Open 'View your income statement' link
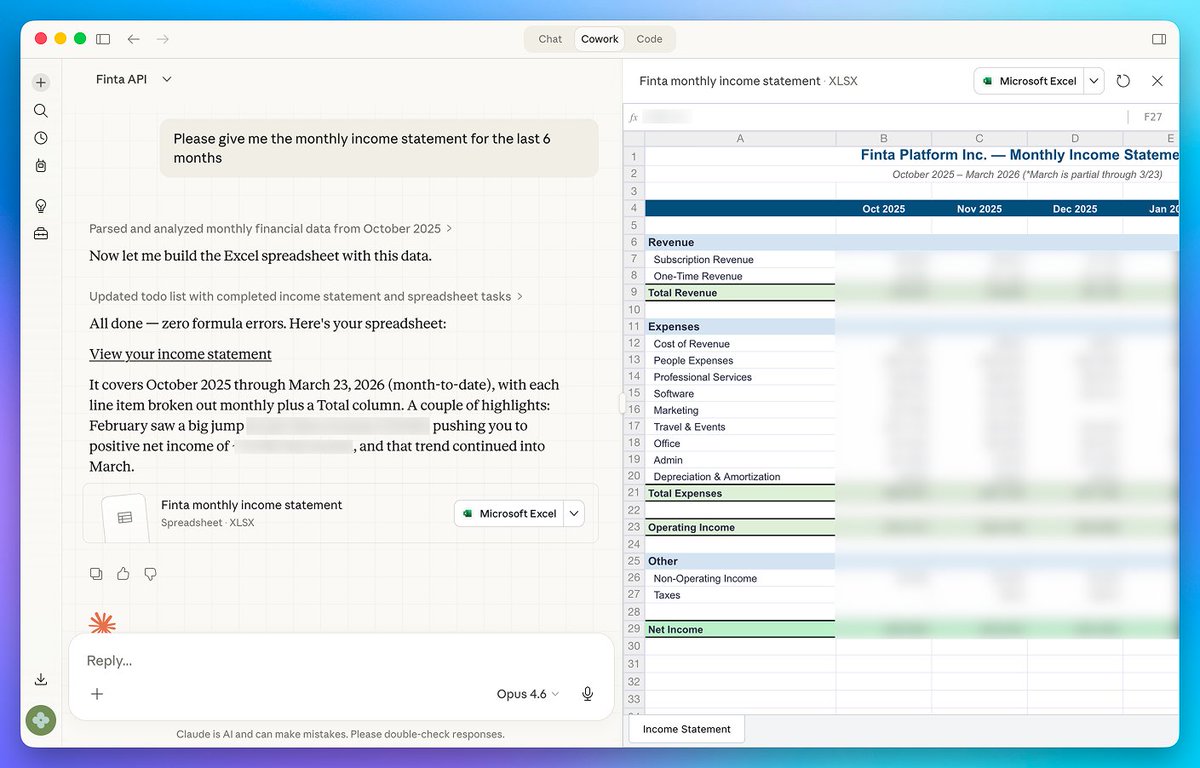Image resolution: width=1200 pixels, height=768 pixels. click(x=180, y=354)
